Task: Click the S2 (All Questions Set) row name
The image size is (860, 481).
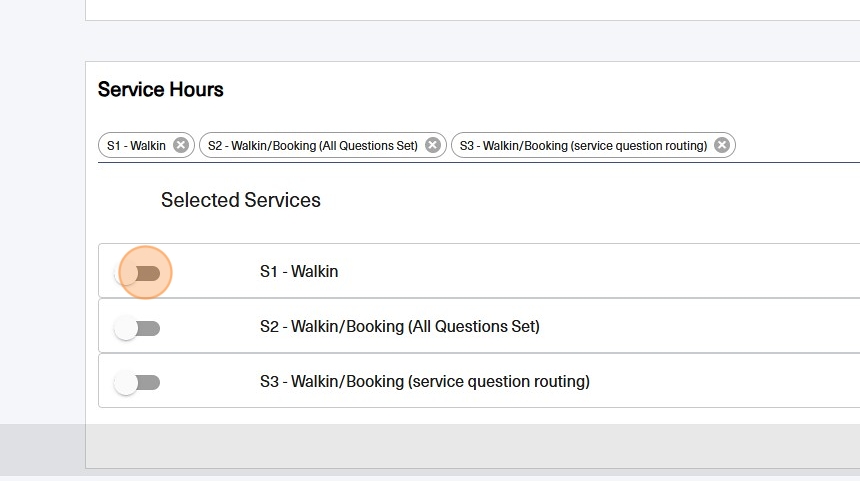Action: (399, 326)
